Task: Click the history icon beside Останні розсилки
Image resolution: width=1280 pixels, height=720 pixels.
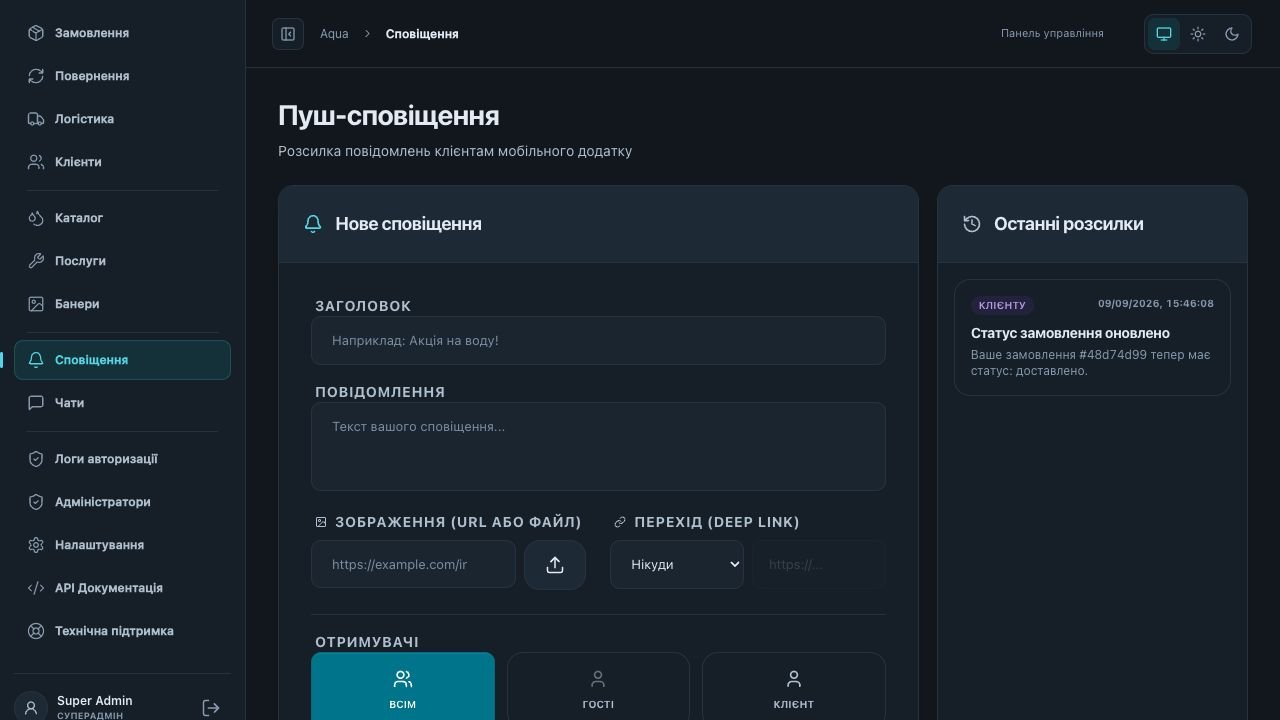Action: [x=972, y=224]
